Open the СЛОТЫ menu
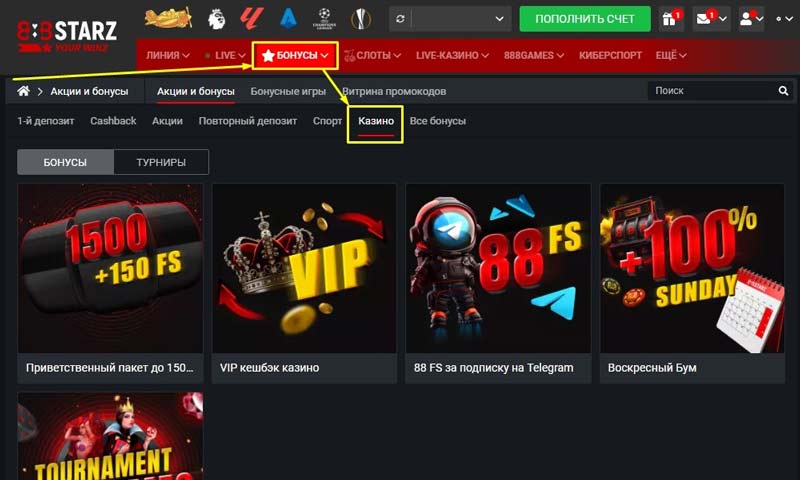This screenshot has height=480, width=800. coord(372,55)
